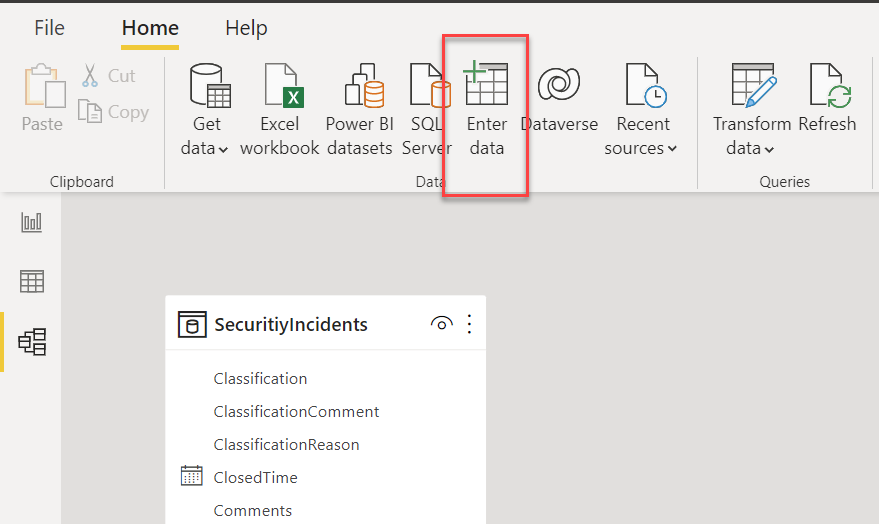Viewport: 879px width, 524px height.
Task: Open Model view in sidebar
Action: 32,342
